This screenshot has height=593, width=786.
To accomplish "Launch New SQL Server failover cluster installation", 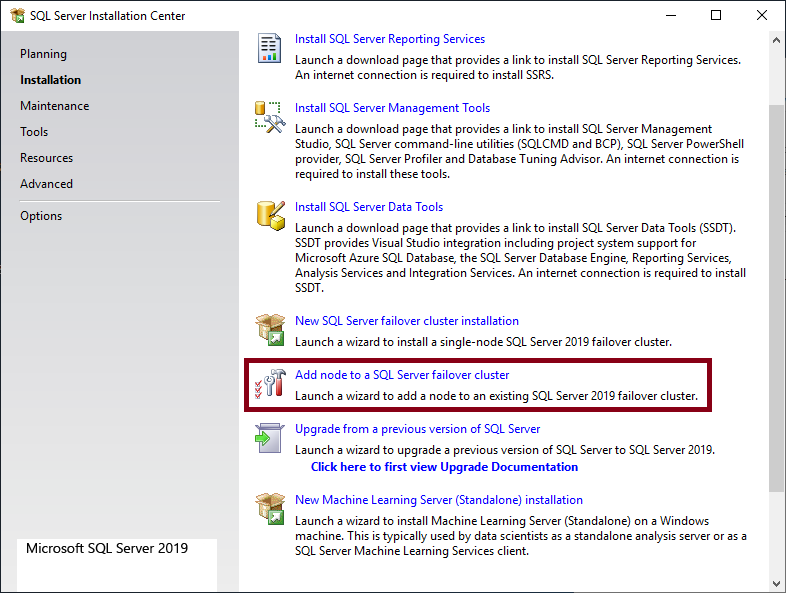I will pyautogui.click(x=407, y=321).
